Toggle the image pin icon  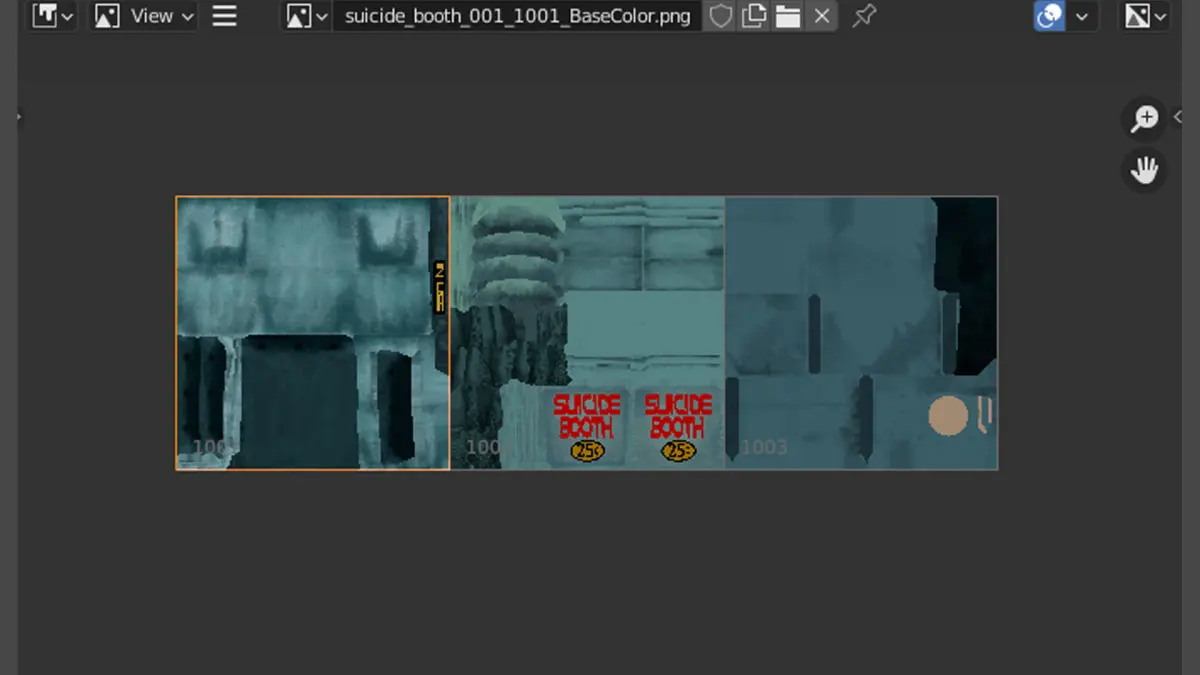pyautogui.click(x=864, y=16)
